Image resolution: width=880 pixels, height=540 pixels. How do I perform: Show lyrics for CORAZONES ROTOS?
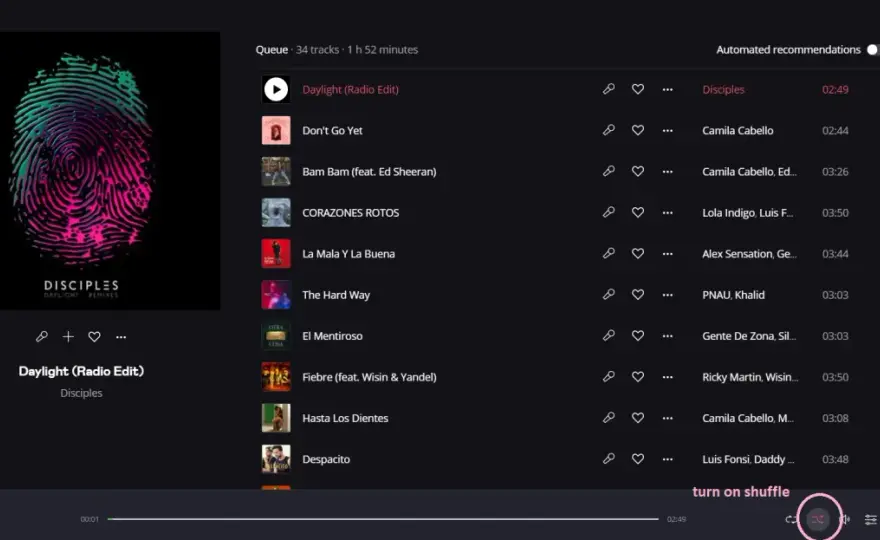[x=608, y=212]
